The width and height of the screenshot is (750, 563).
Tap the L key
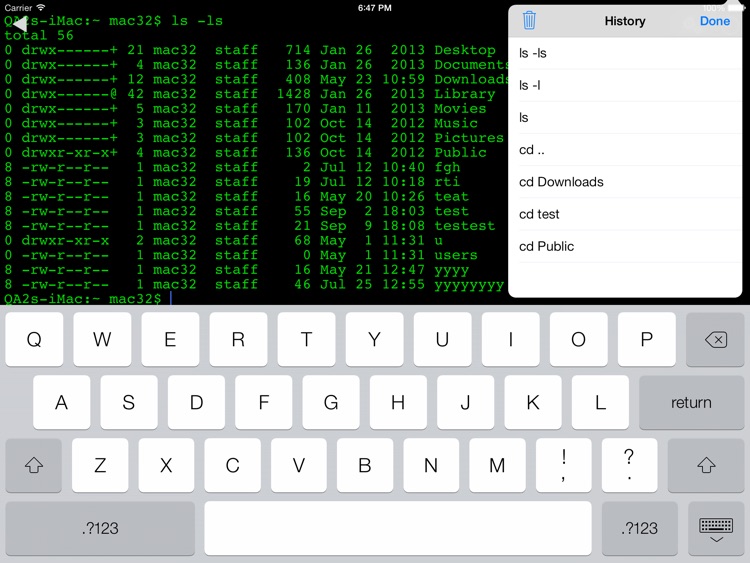click(x=600, y=402)
